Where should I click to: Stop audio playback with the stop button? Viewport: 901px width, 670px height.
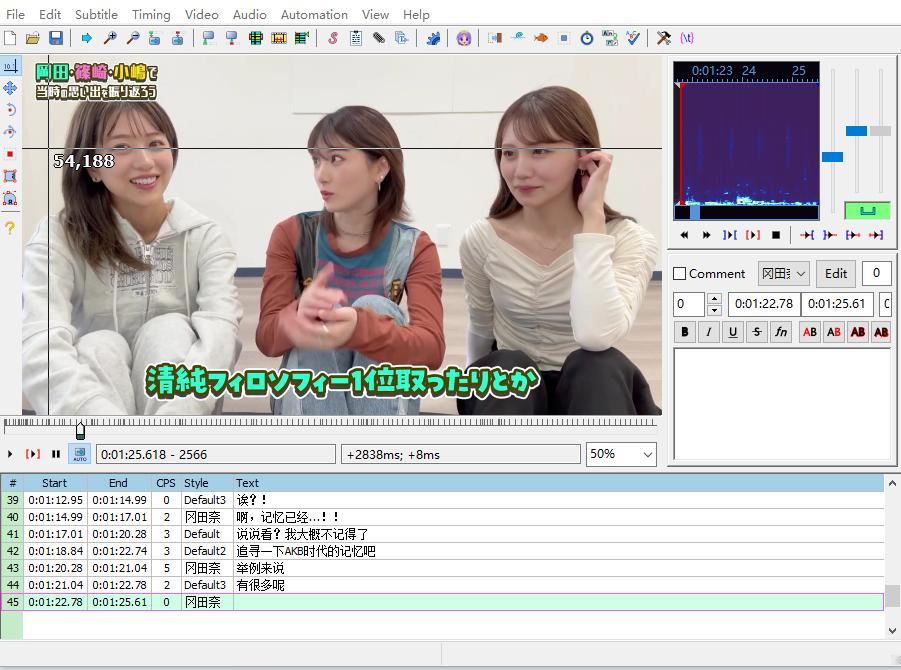(x=776, y=235)
